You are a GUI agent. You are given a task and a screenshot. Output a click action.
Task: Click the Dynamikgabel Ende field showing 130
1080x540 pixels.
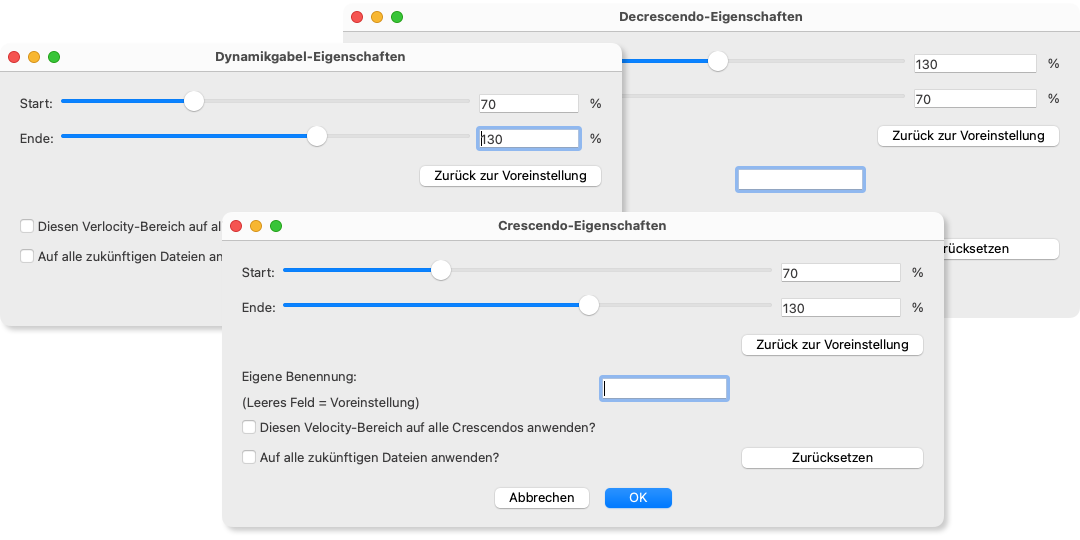530,140
